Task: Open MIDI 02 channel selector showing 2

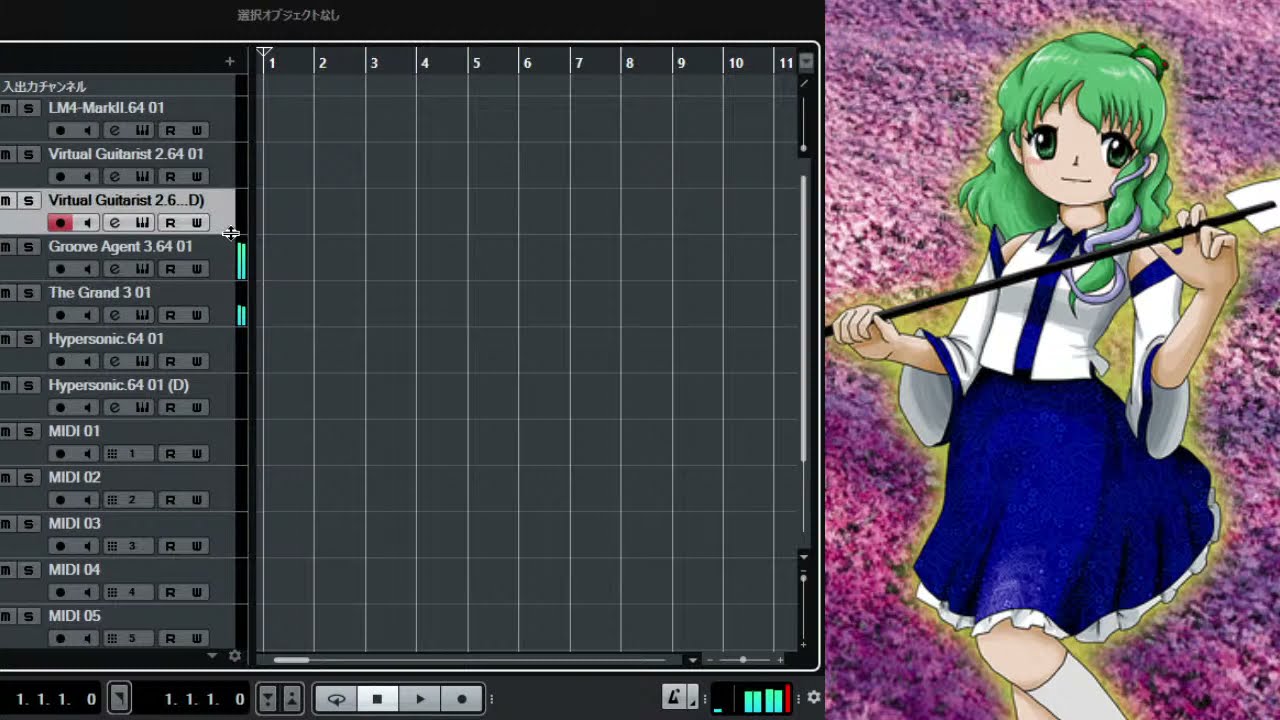Action: point(128,500)
